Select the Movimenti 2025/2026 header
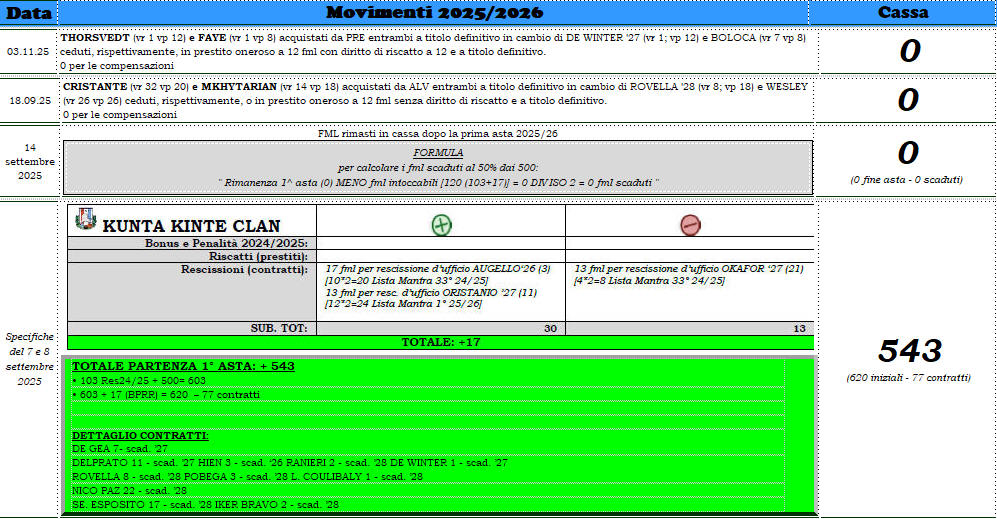This screenshot has height=519, width=997. [x=434, y=12]
